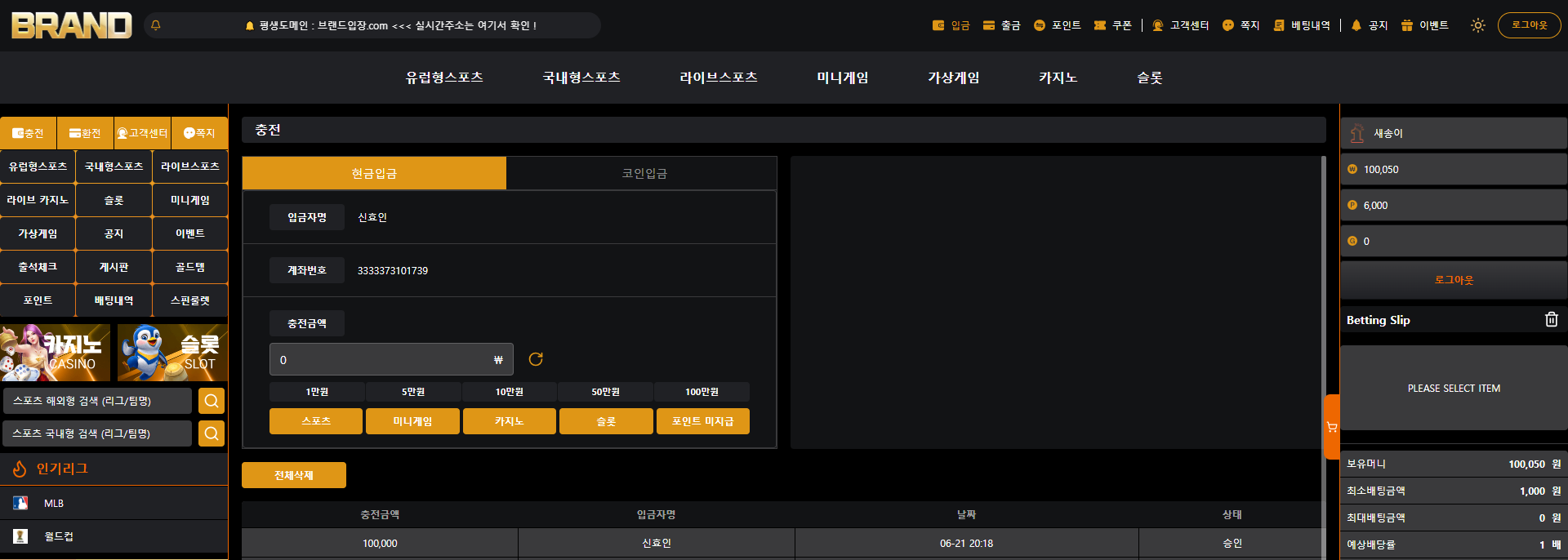
Task: Click the 전체삭제 button
Action: [x=294, y=475]
